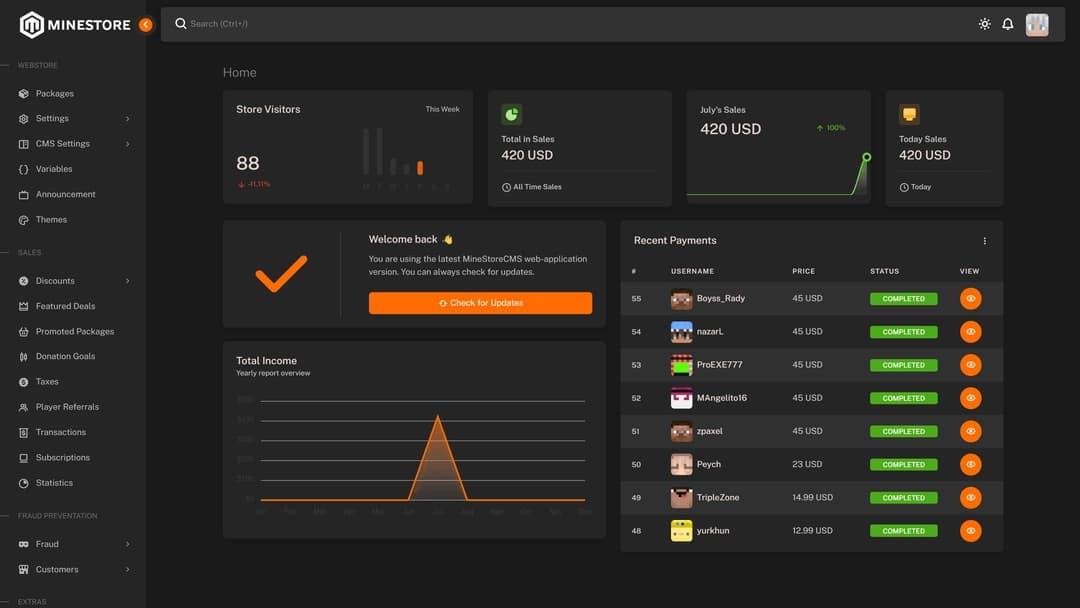View payment details for Boyss_Rady
The height and width of the screenshot is (608, 1080).
point(970,298)
